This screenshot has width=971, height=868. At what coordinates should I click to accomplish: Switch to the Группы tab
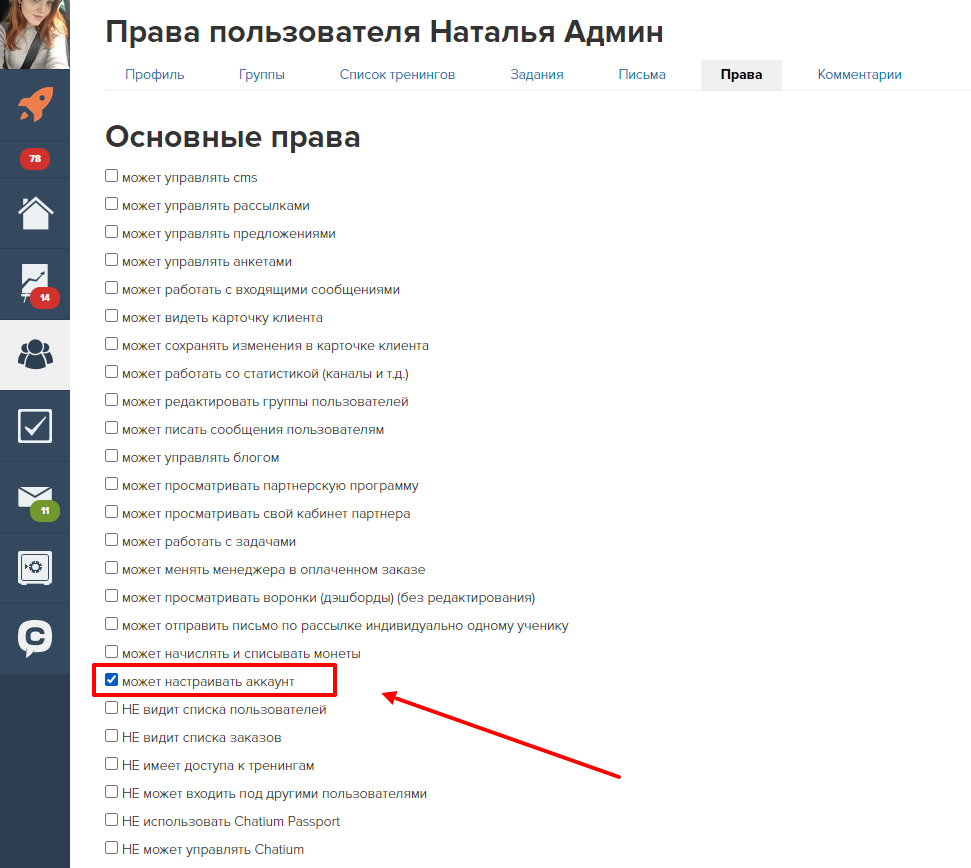coord(262,75)
